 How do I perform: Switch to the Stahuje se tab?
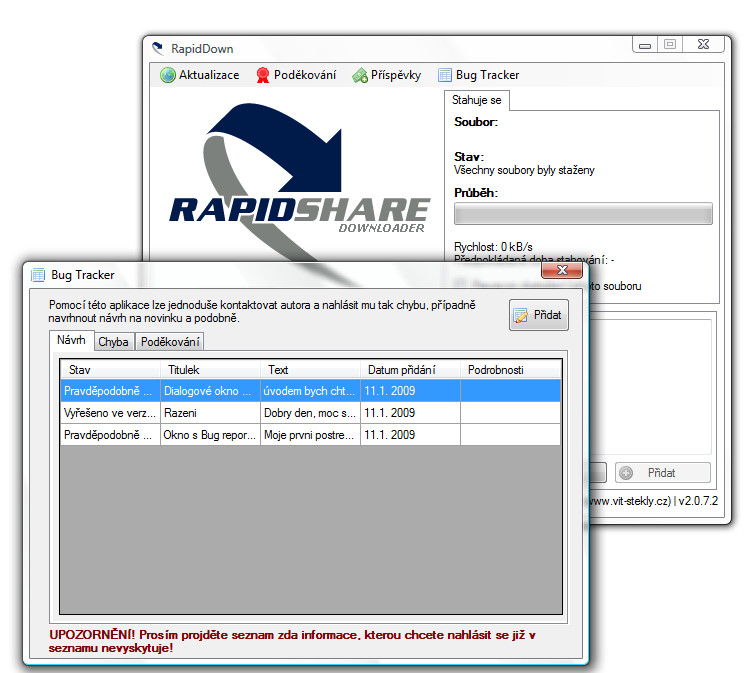[x=476, y=100]
